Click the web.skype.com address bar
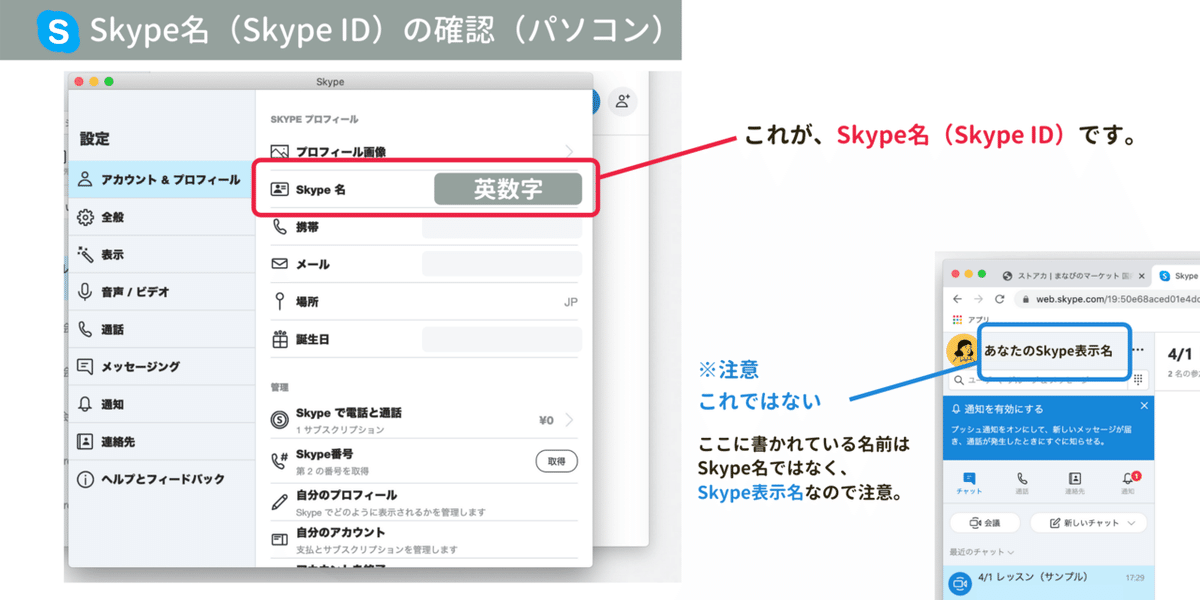 point(1108,299)
